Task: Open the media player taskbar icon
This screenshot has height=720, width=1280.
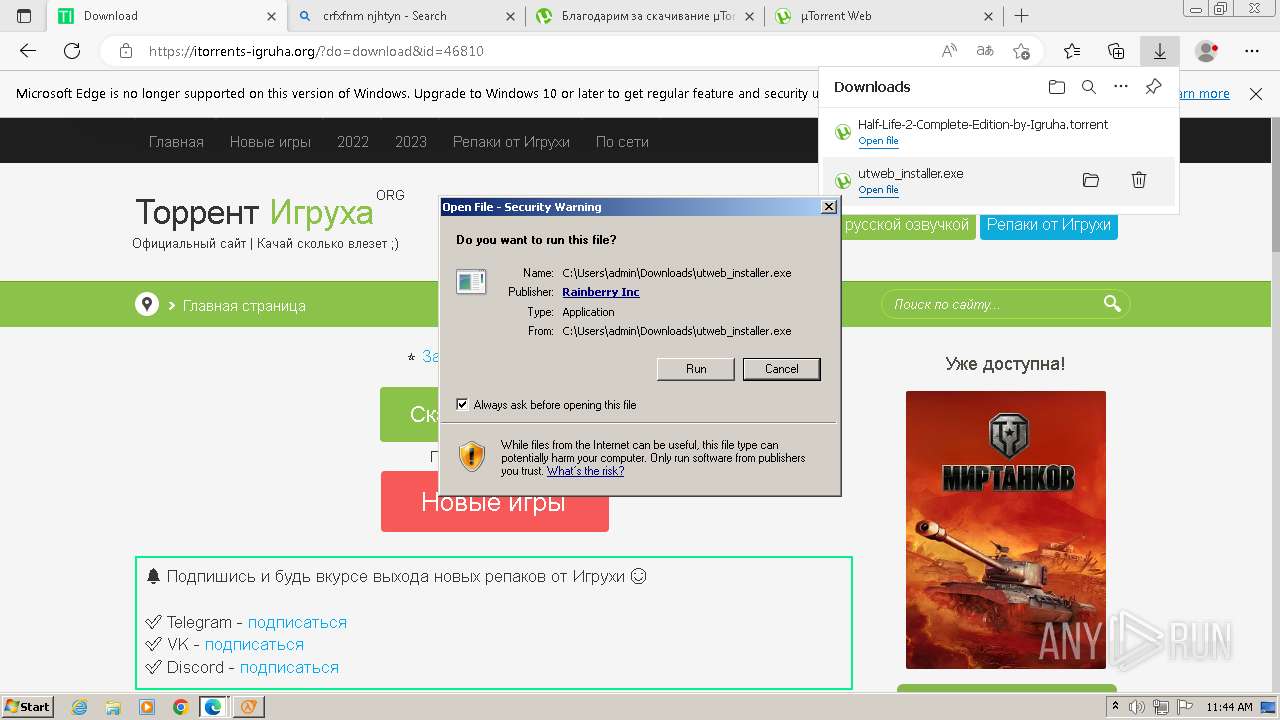Action: pos(147,707)
